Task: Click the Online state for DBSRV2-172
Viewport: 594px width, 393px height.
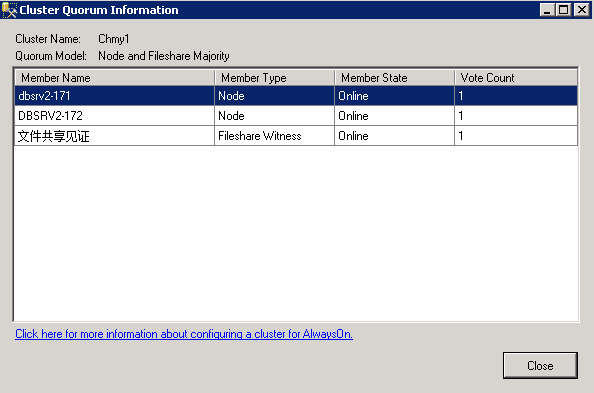Action: [394, 116]
